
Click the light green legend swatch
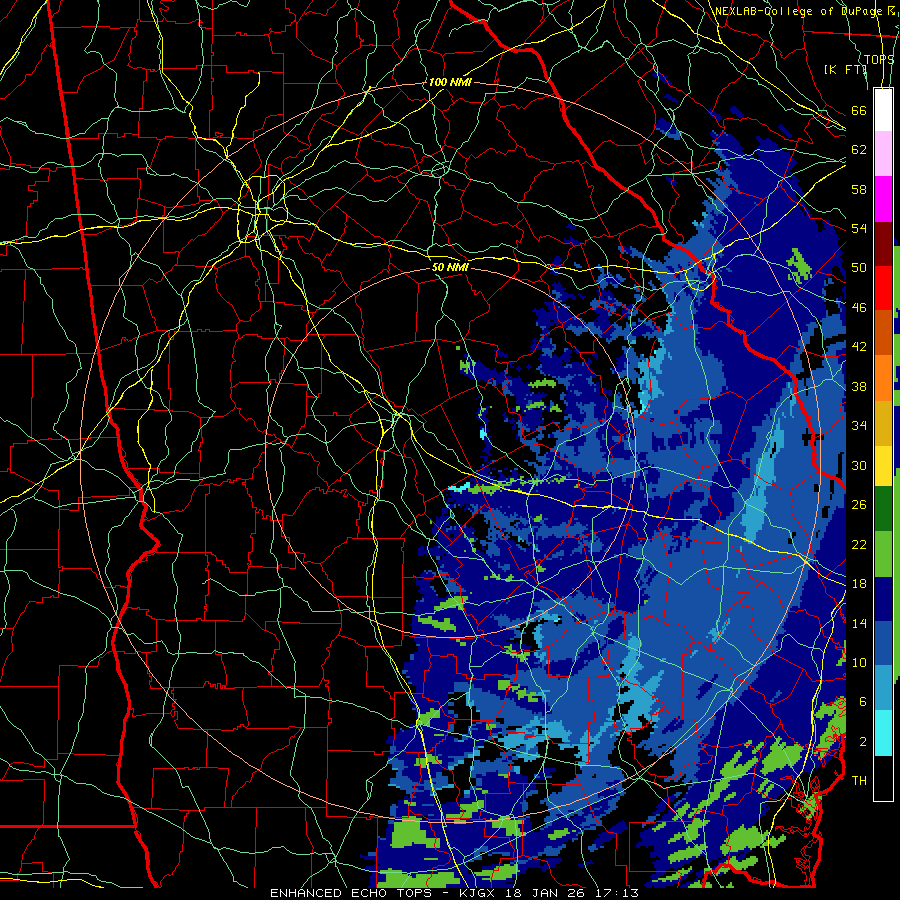coord(883,556)
